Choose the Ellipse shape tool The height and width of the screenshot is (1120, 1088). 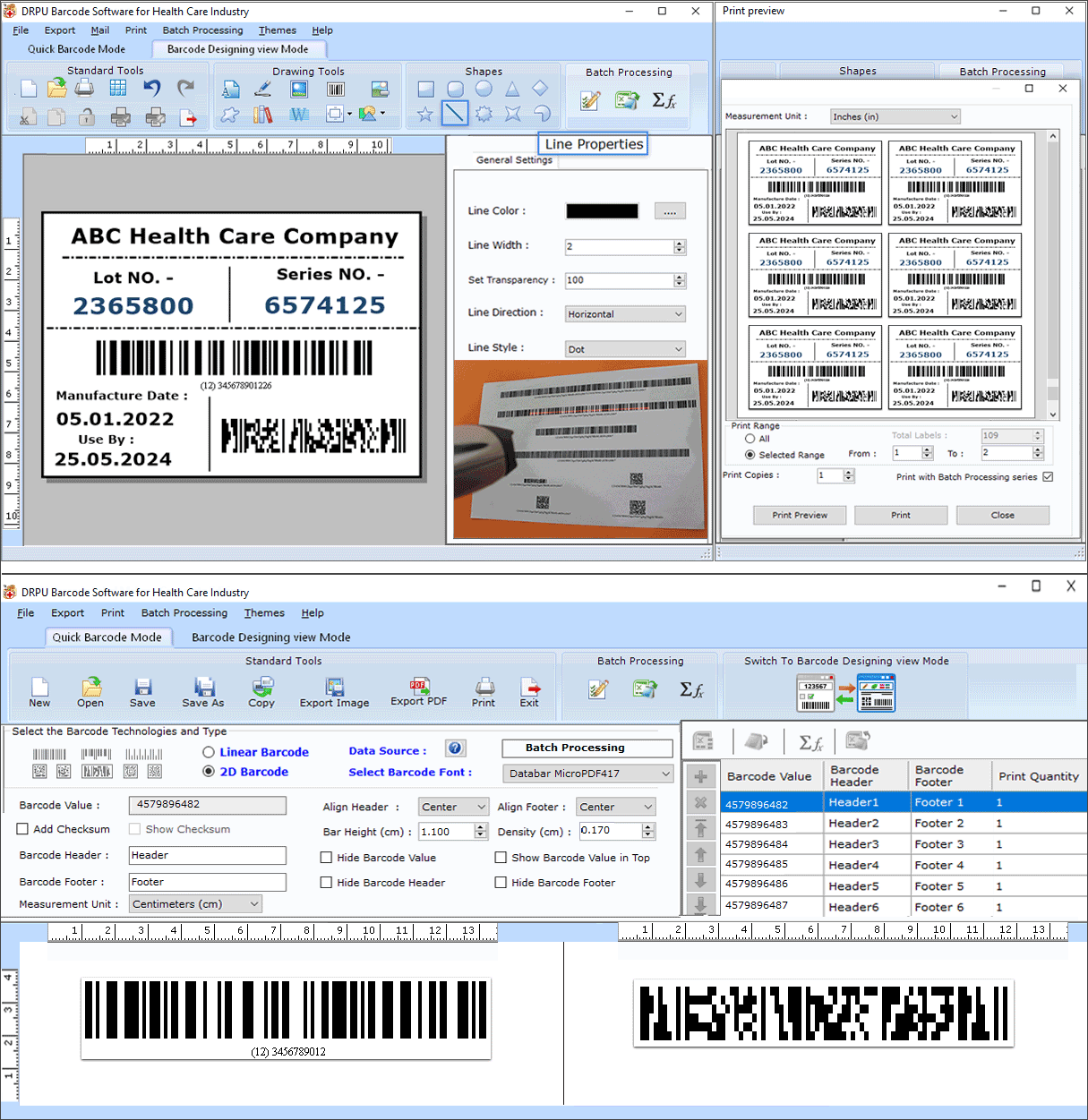(484, 89)
